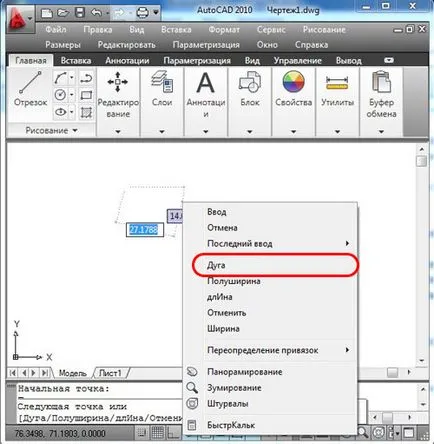Toggle clean screen icon in status bar

click(x=409, y=433)
